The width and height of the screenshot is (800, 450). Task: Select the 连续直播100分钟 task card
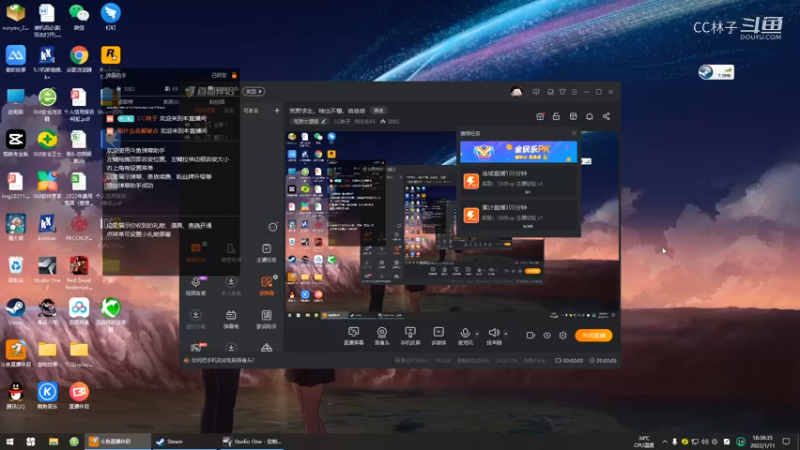coord(518,181)
